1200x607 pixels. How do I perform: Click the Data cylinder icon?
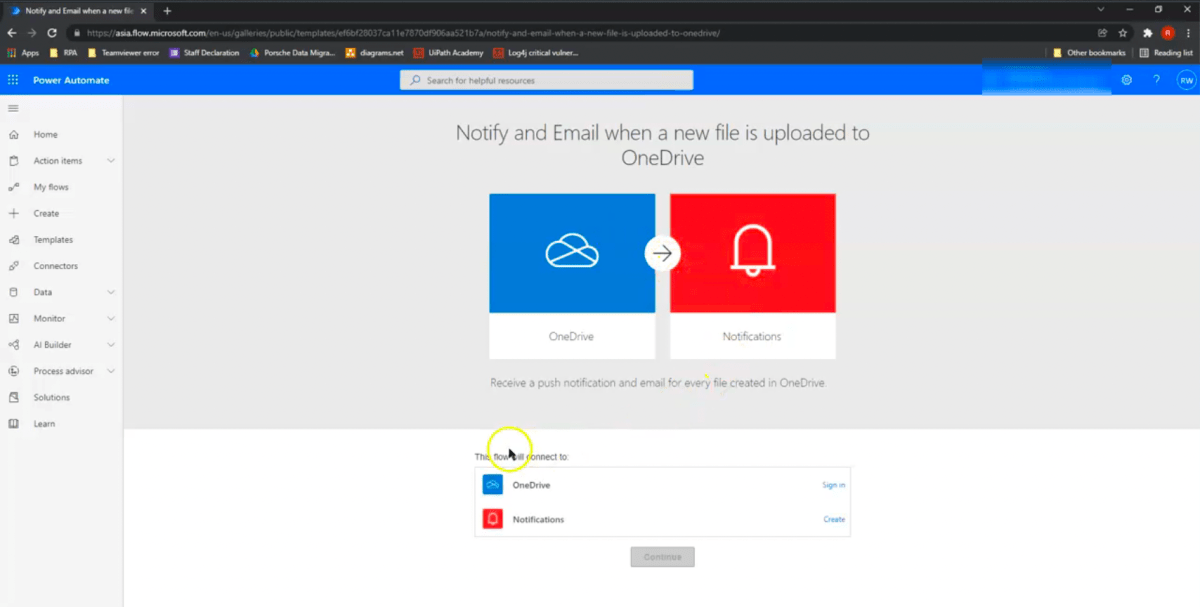click(13, 292)
